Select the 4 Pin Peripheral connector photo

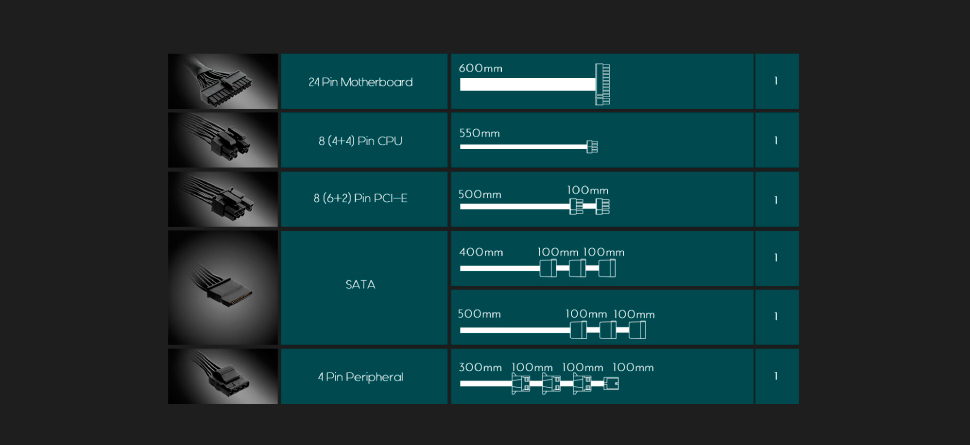coord(223,376)
